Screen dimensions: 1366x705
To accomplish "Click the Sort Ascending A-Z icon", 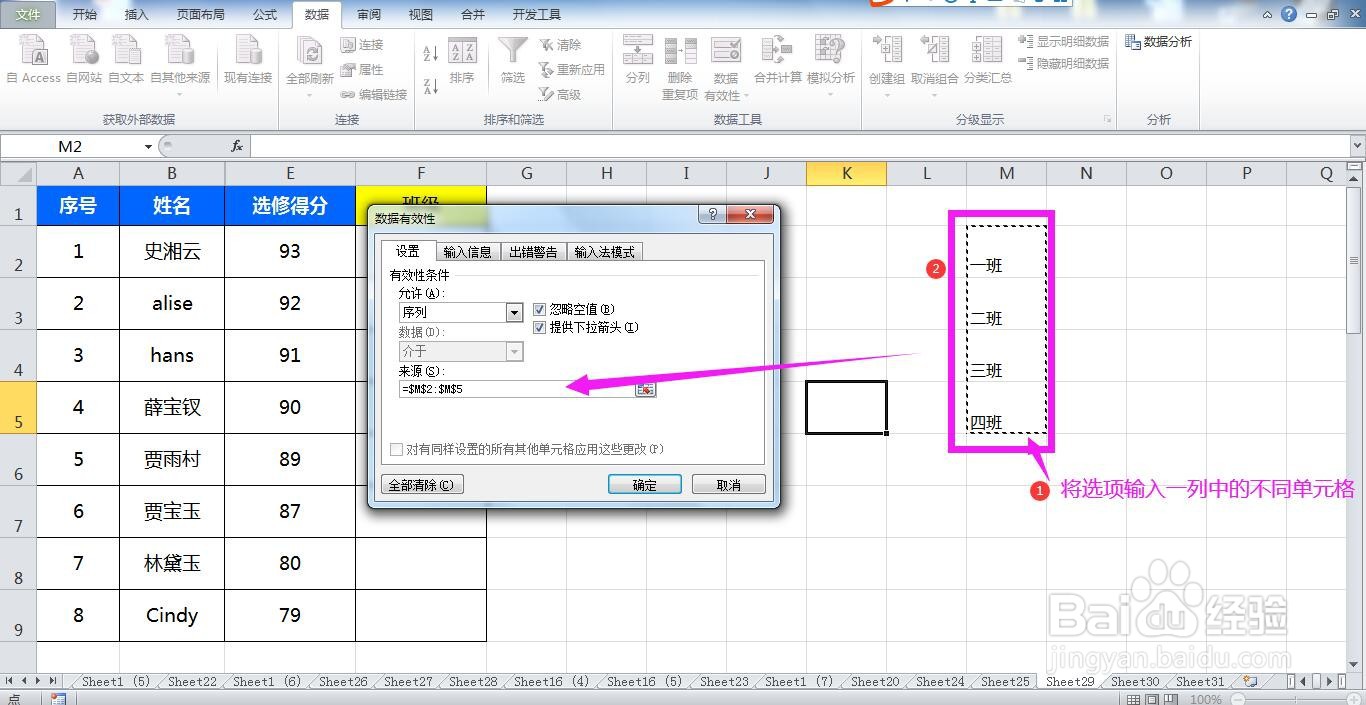I will pyautogui.click(x=431, y=53).
